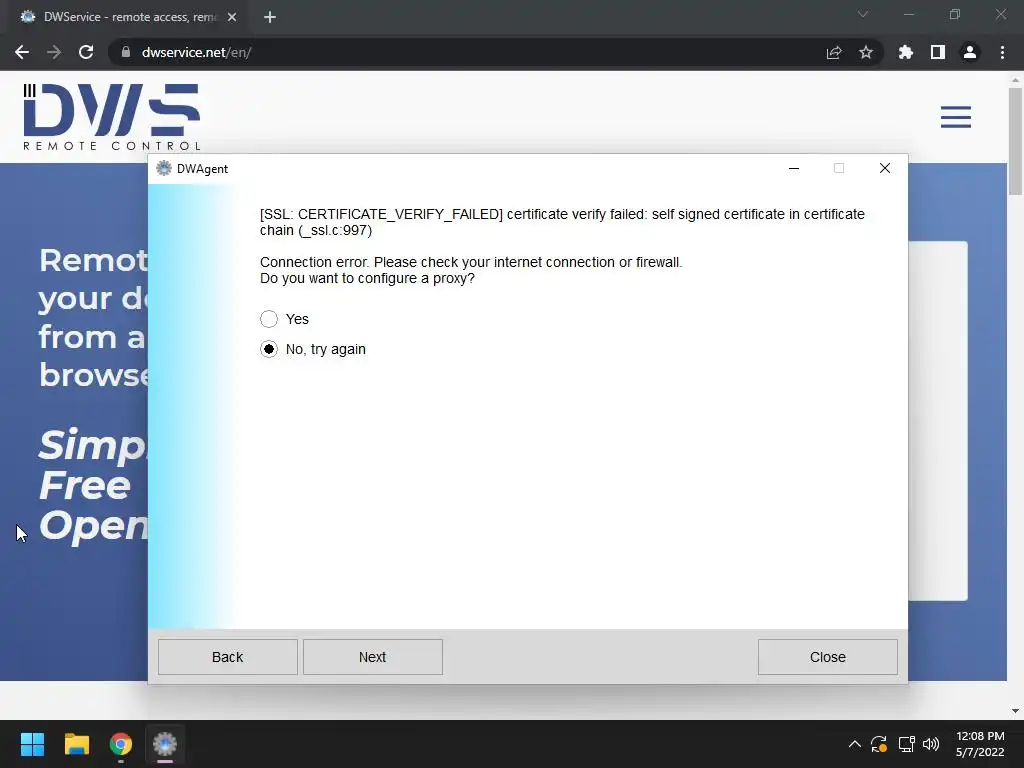Click the Windows Update tray icon
The image size is (1024, 768).
pos(879,744)
